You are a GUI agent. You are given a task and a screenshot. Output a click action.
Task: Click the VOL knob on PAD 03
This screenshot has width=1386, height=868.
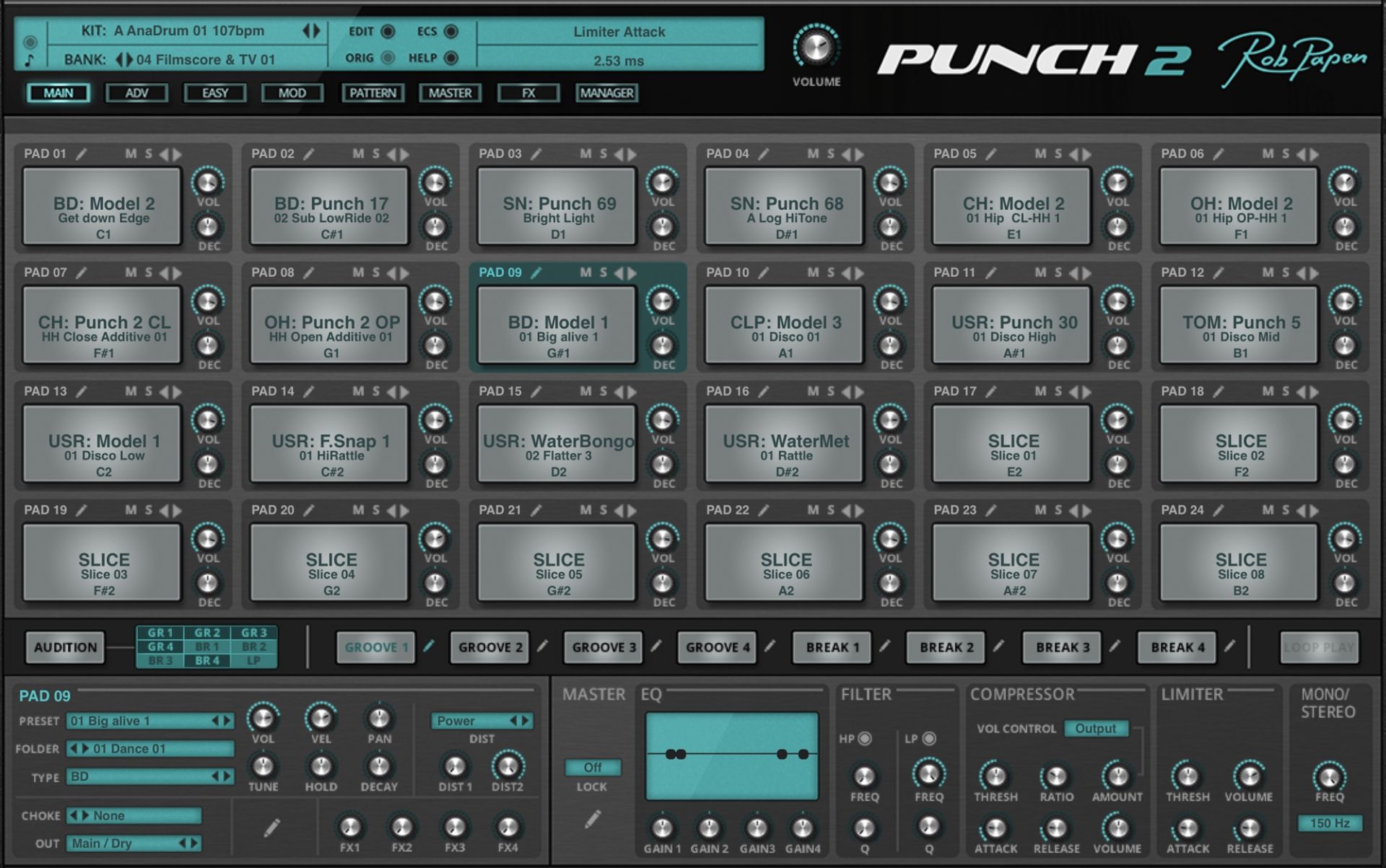pyautogui.click(x=662, y=182)
